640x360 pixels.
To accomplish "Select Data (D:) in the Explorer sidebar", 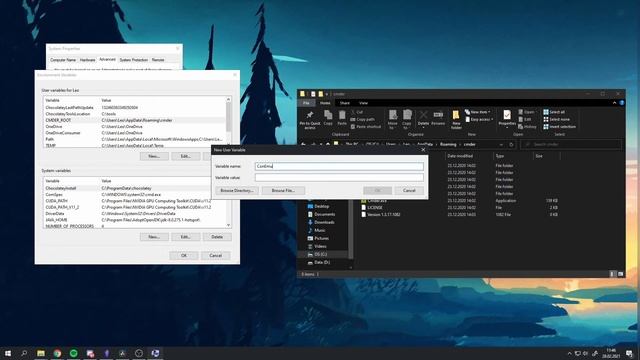I will pyautogui.click(x=322, y=262).
